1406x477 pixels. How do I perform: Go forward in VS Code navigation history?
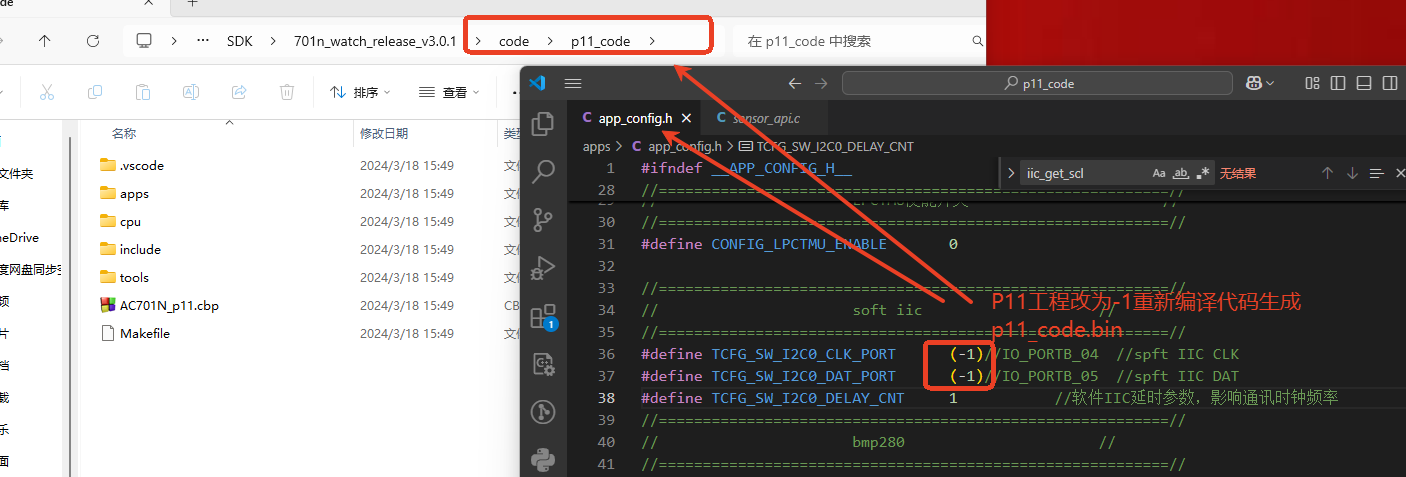tap(822, 83)
